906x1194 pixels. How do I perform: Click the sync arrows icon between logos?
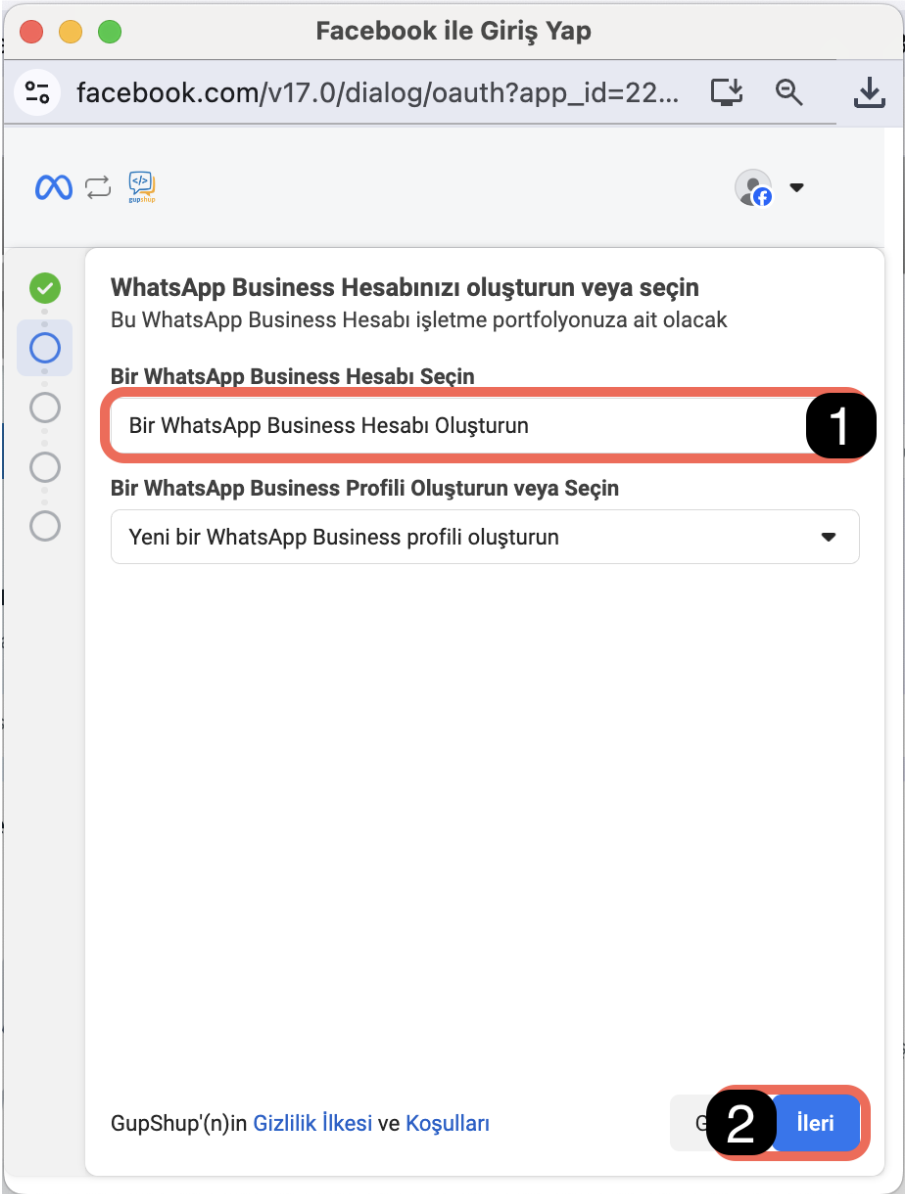pos(98,187)
